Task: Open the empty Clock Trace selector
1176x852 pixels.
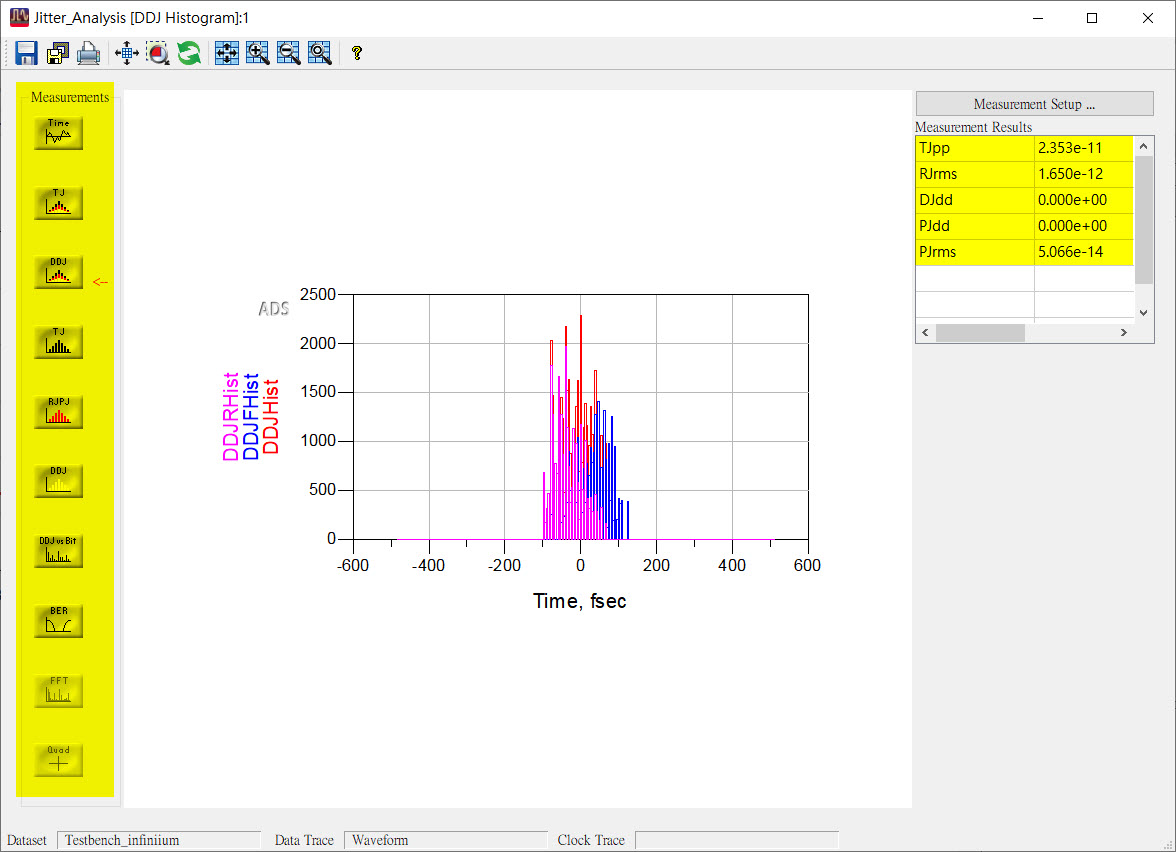Action: pyautogui.click(x=737, y=840)
